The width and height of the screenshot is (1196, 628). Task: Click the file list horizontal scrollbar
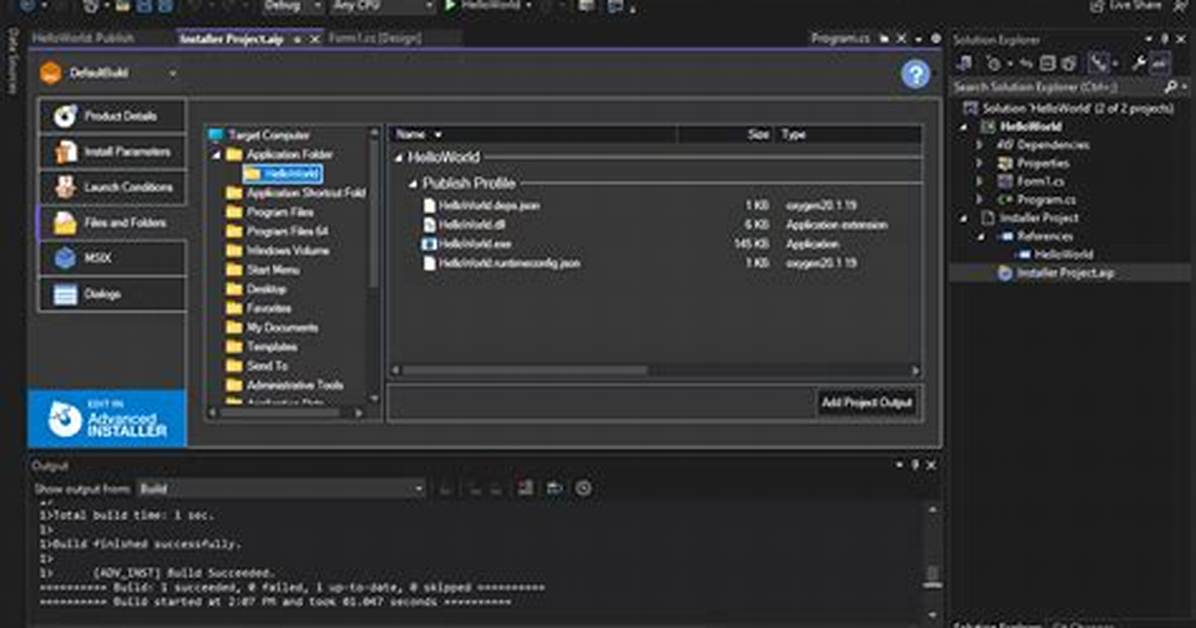tap(525, 370)
